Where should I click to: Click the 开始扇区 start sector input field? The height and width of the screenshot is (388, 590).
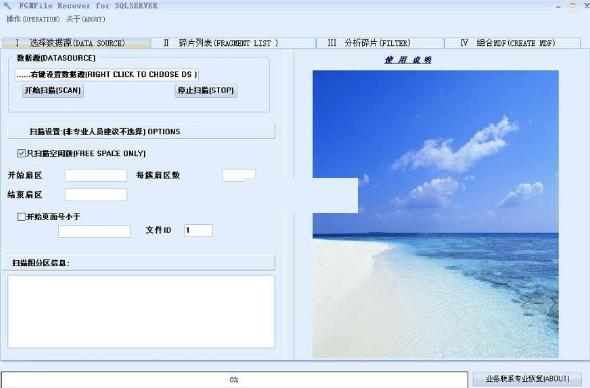tap(96, 175)
